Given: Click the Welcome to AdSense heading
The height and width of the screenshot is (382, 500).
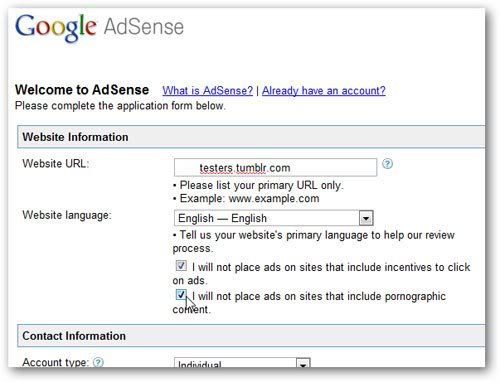Looking at the screenshot, I should tap(82, 90).
